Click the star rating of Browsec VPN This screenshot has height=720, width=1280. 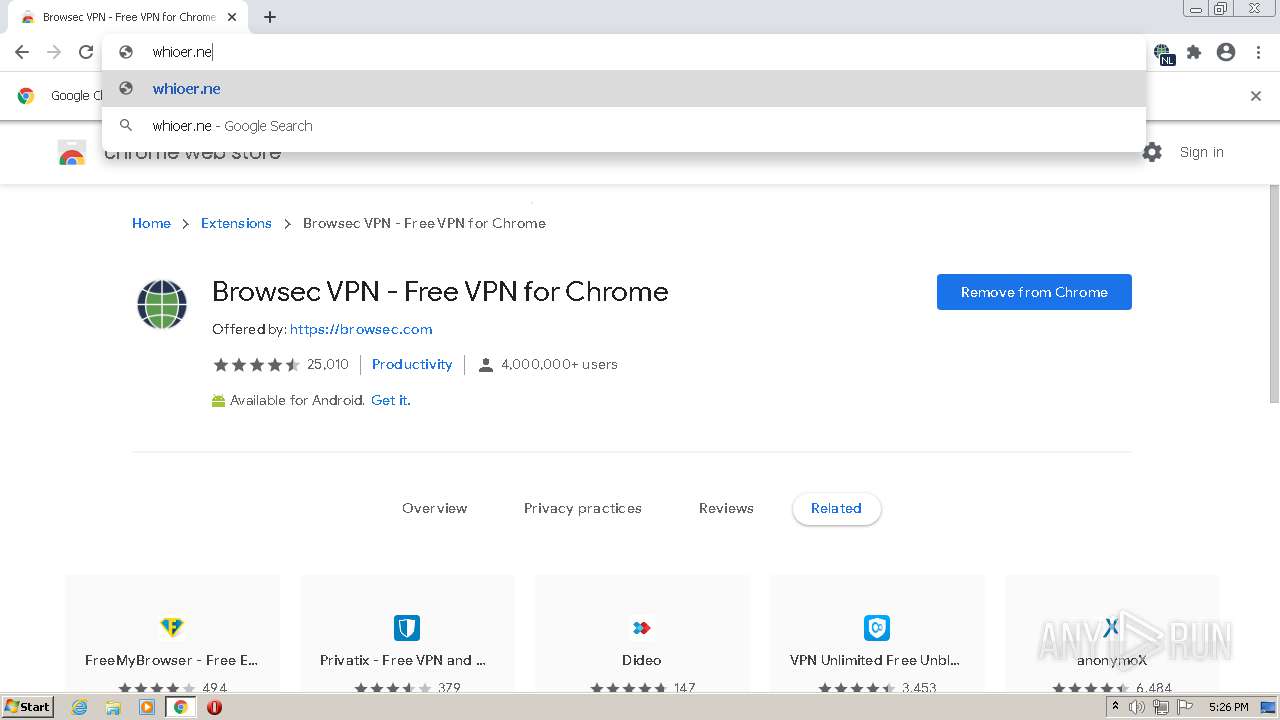256,365
